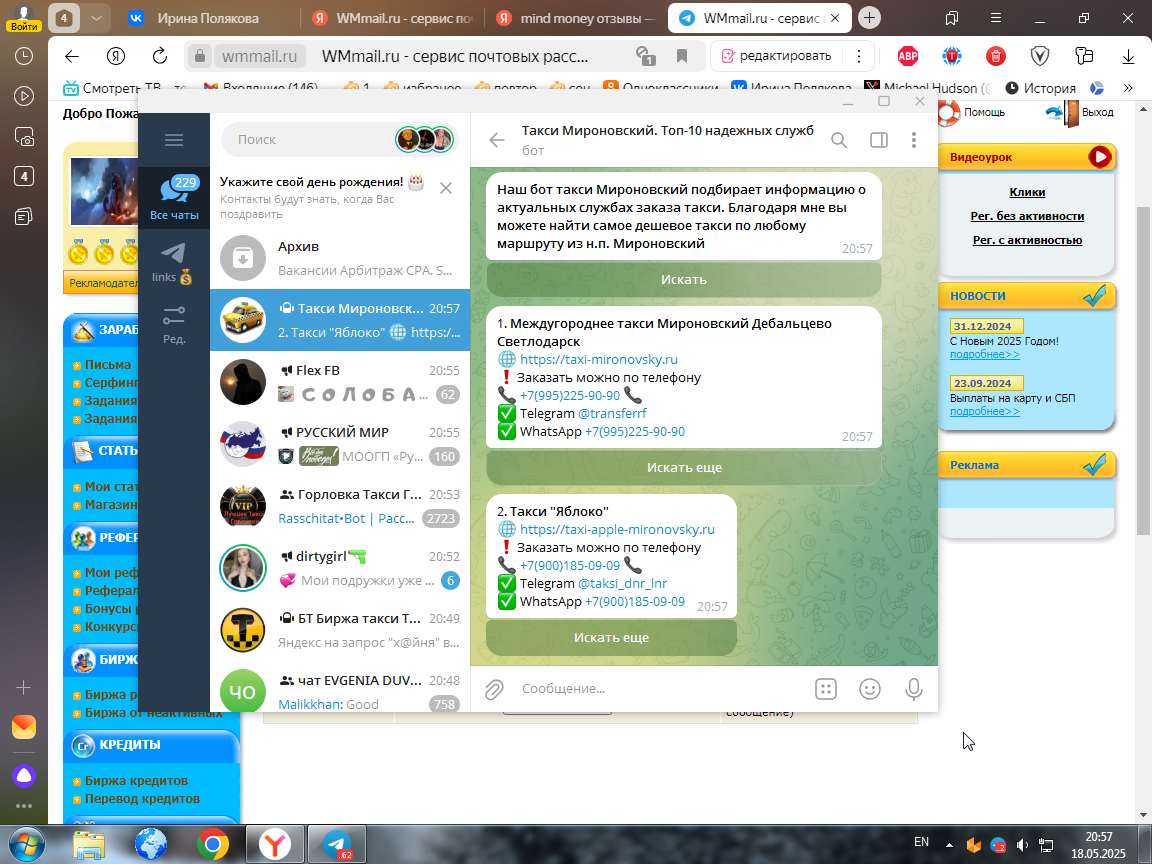Viewport: 1152px width, 864px height.
Task: Expand the tab group dropdown chevron
Action: tap(96, 18)
